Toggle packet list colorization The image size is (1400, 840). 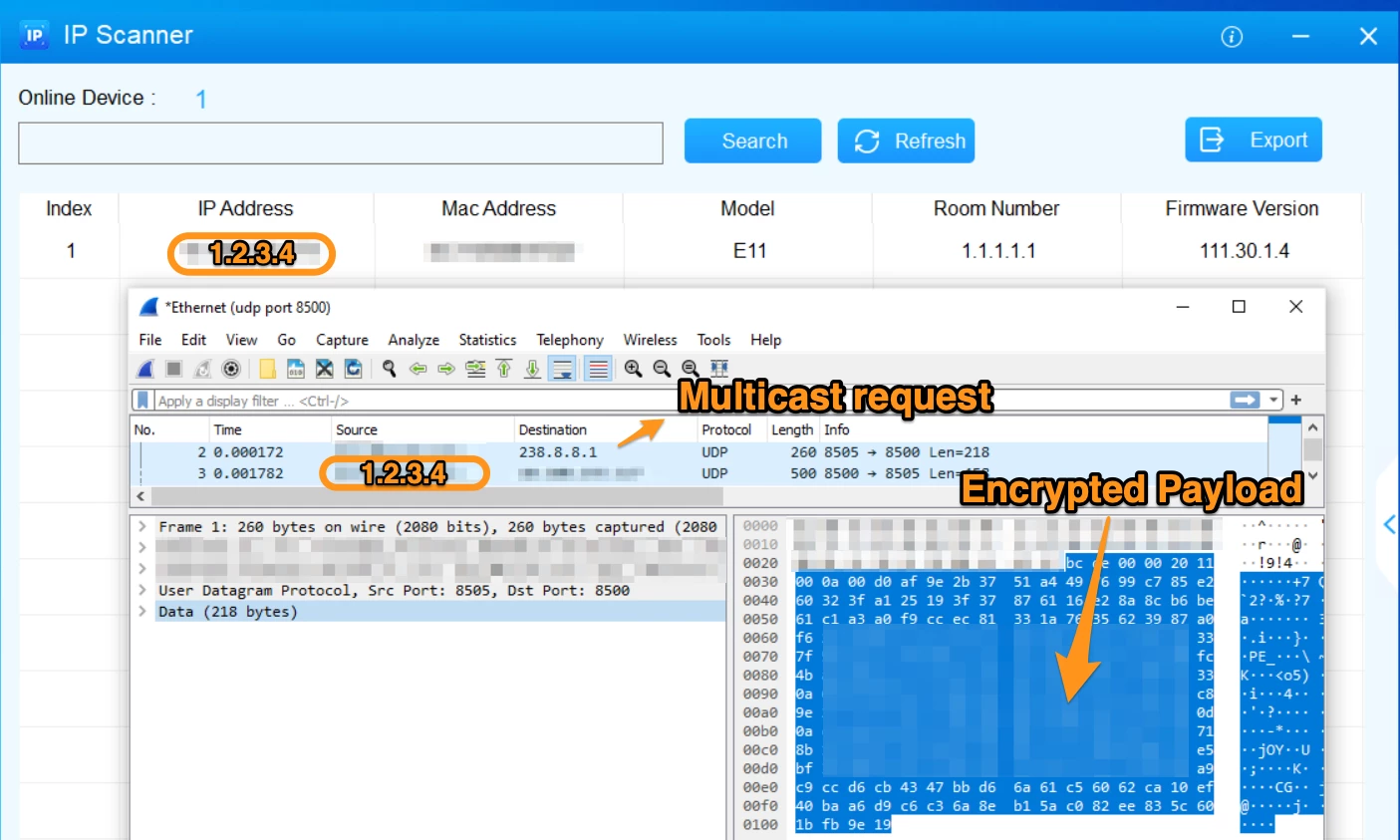point(599,368)
